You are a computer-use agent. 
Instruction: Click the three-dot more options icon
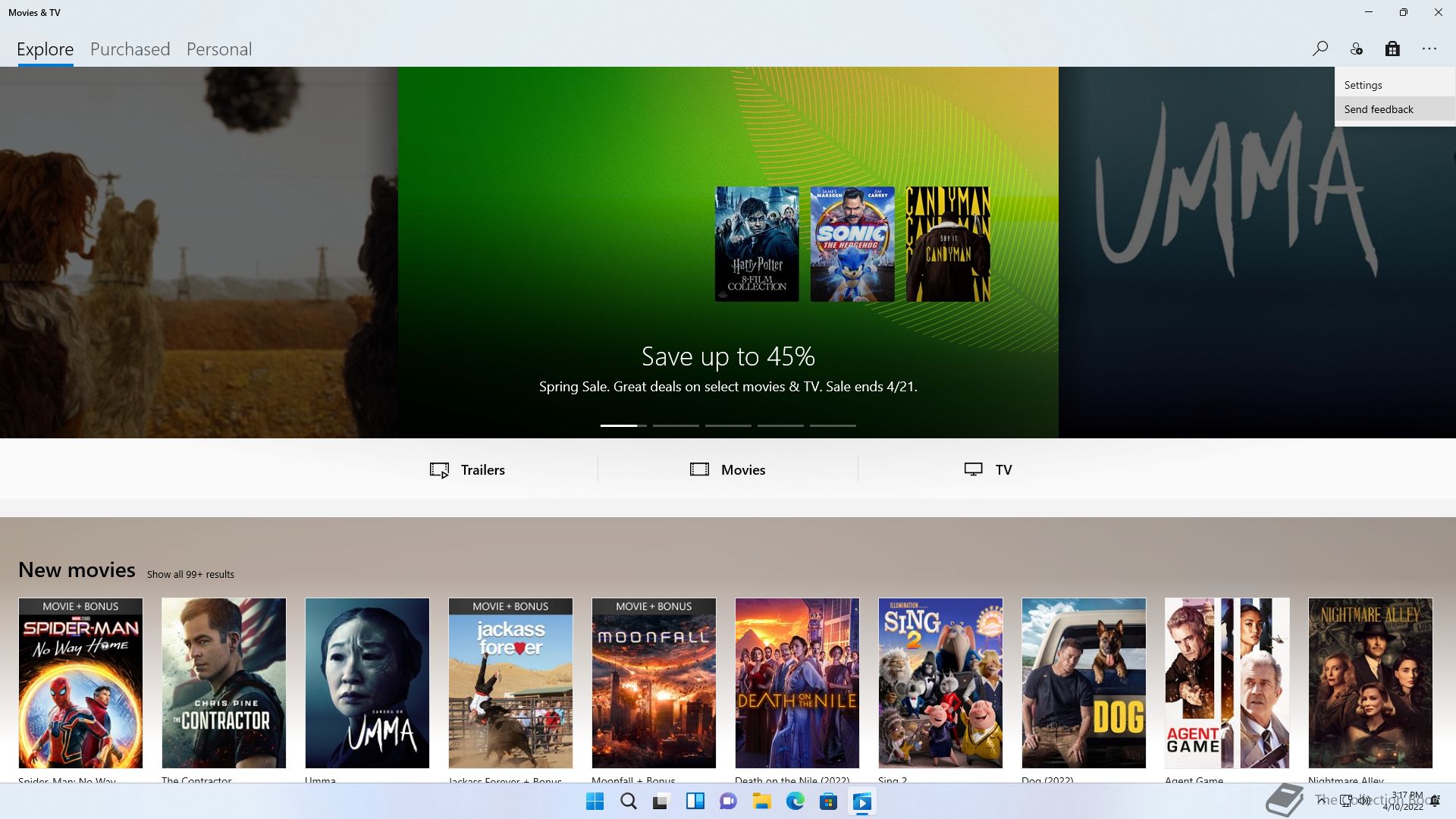point(1429,49)
